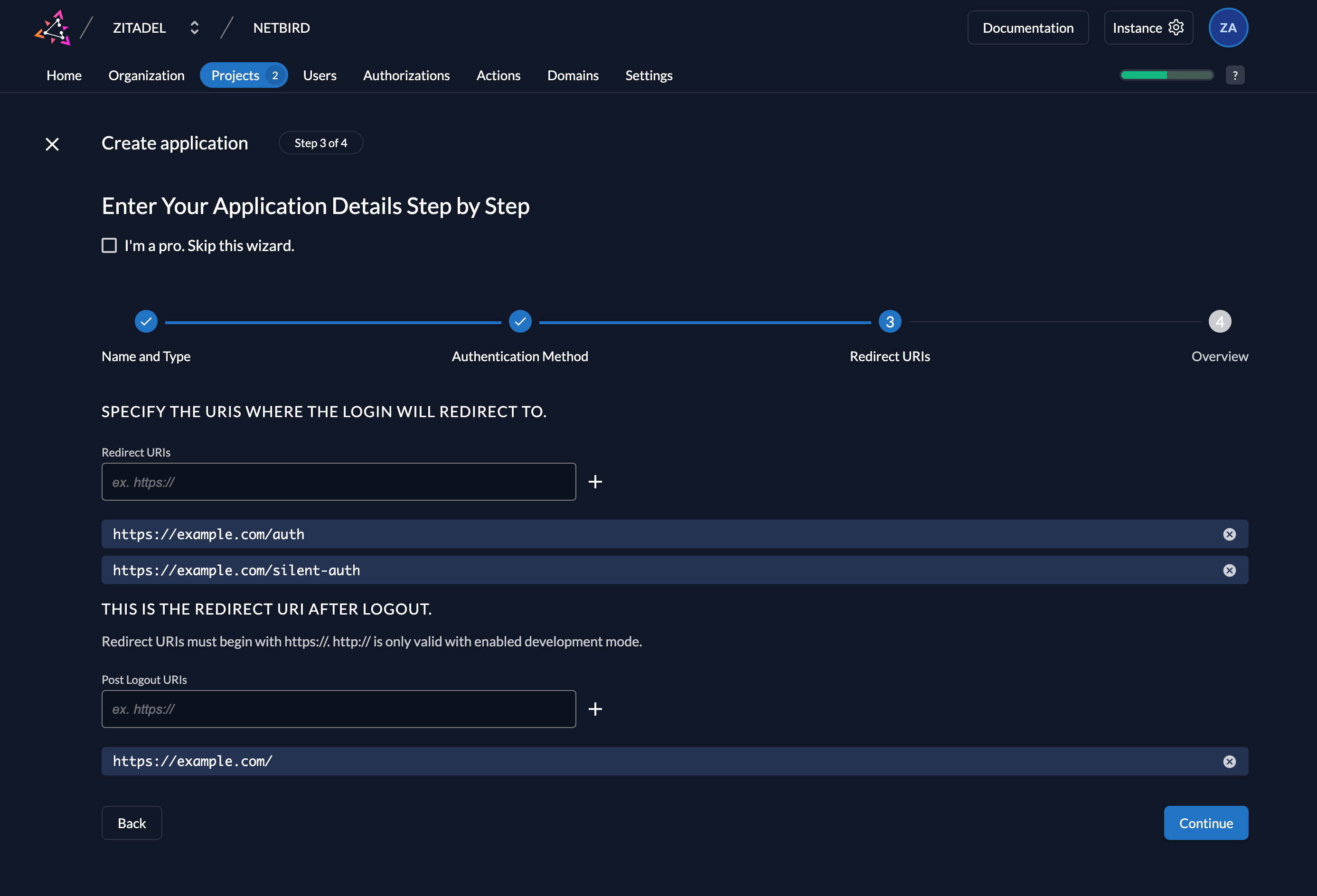Screen dimensions: 1317x896
Task: Go back to the Authentication Method step
Action: [520, 321]
